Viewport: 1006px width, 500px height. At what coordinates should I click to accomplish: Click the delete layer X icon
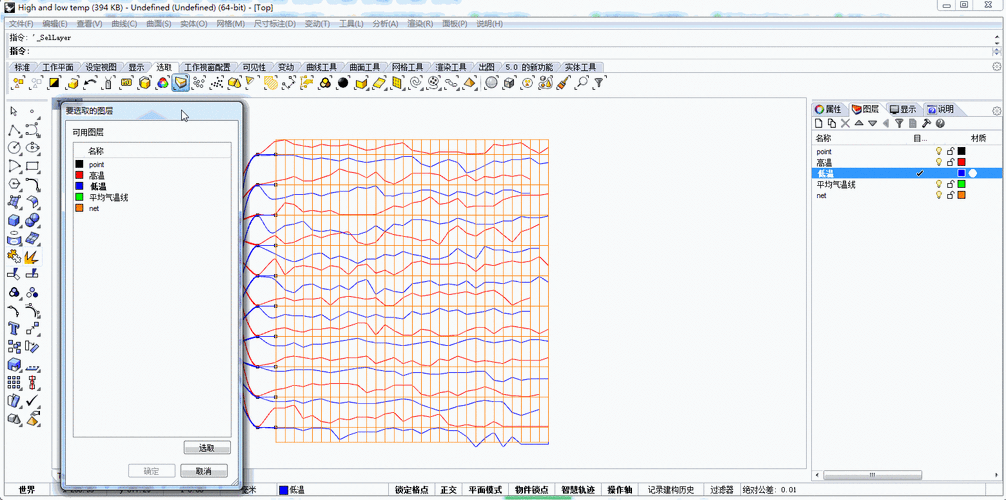coord(845,124)
